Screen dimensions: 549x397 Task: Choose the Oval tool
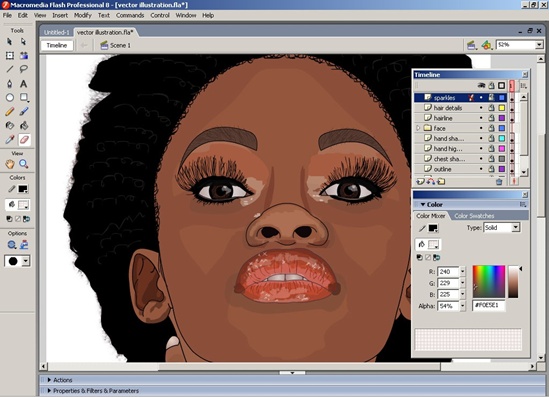pos(10,98)
